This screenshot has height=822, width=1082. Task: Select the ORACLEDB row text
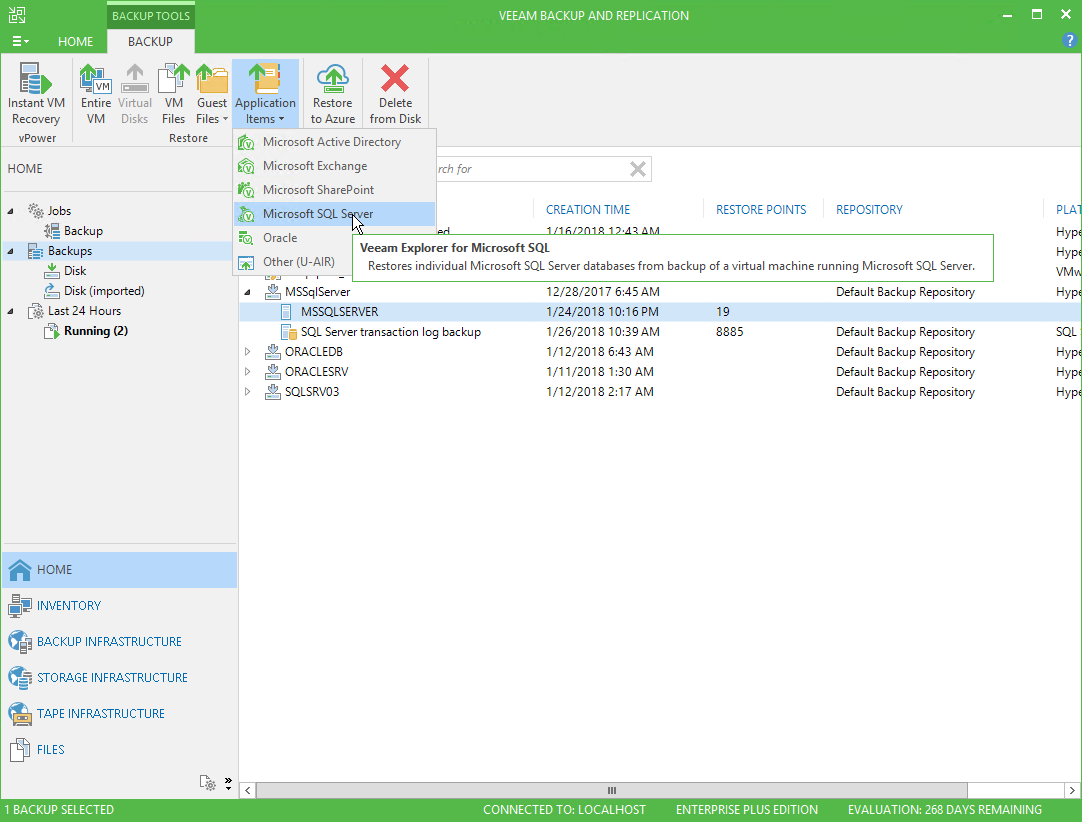313,352
